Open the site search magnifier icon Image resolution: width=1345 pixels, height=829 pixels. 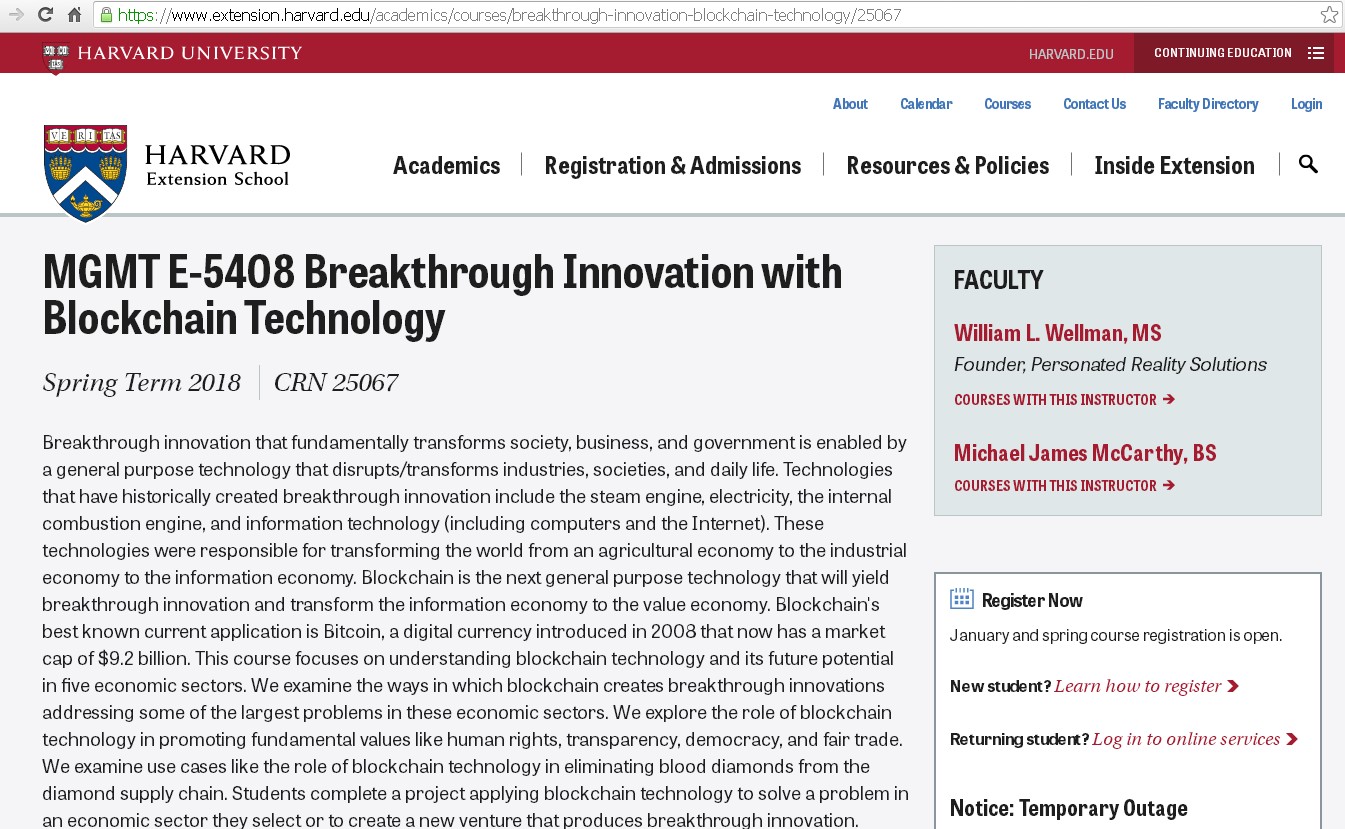[x=1307, y=164]
